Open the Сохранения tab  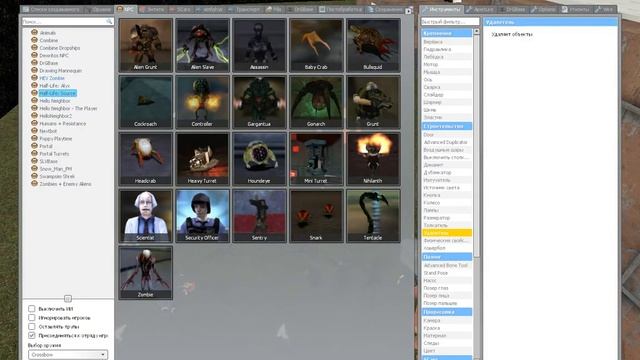coord(385,9)
